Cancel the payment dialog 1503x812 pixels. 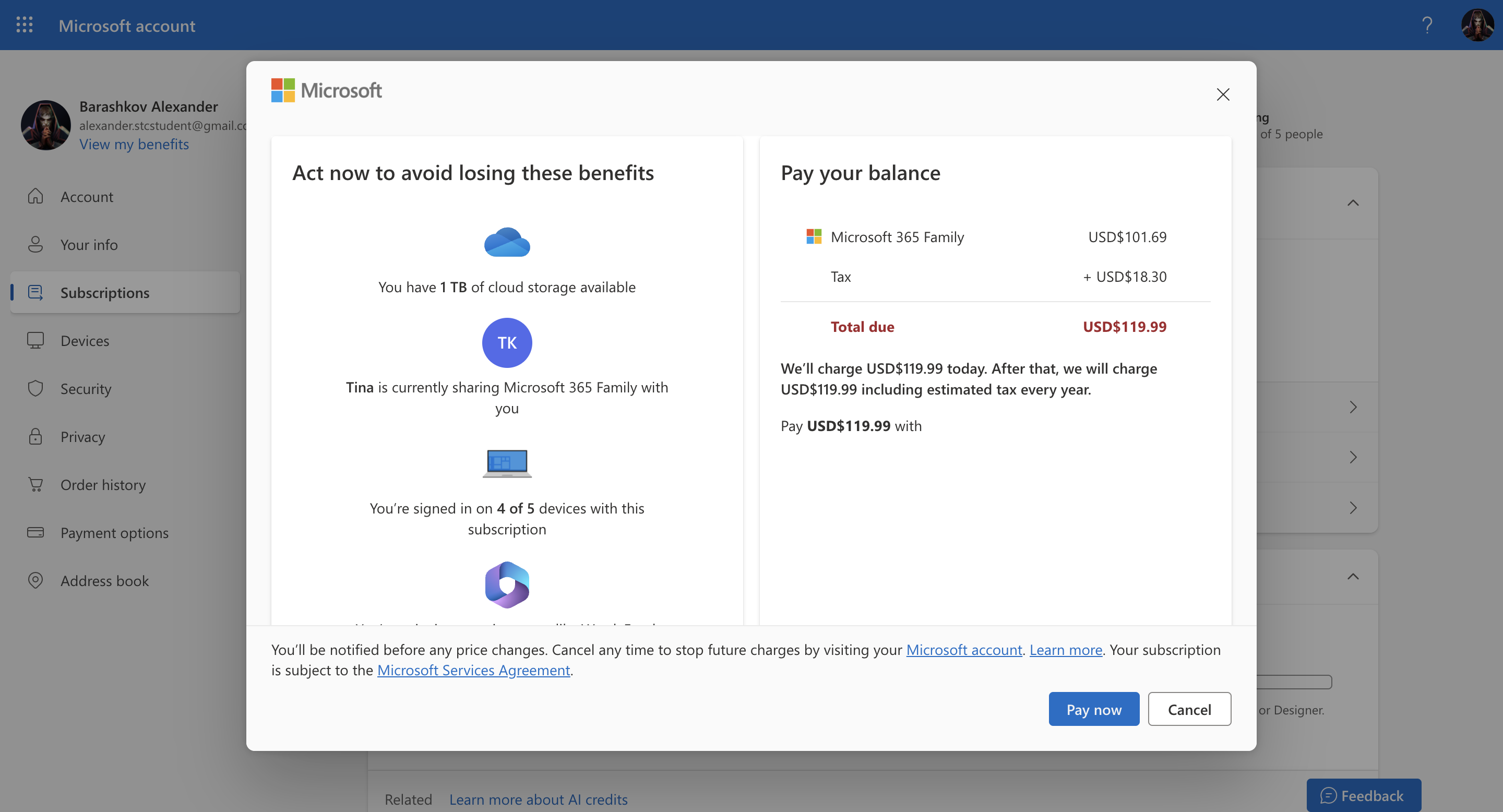1189,709
